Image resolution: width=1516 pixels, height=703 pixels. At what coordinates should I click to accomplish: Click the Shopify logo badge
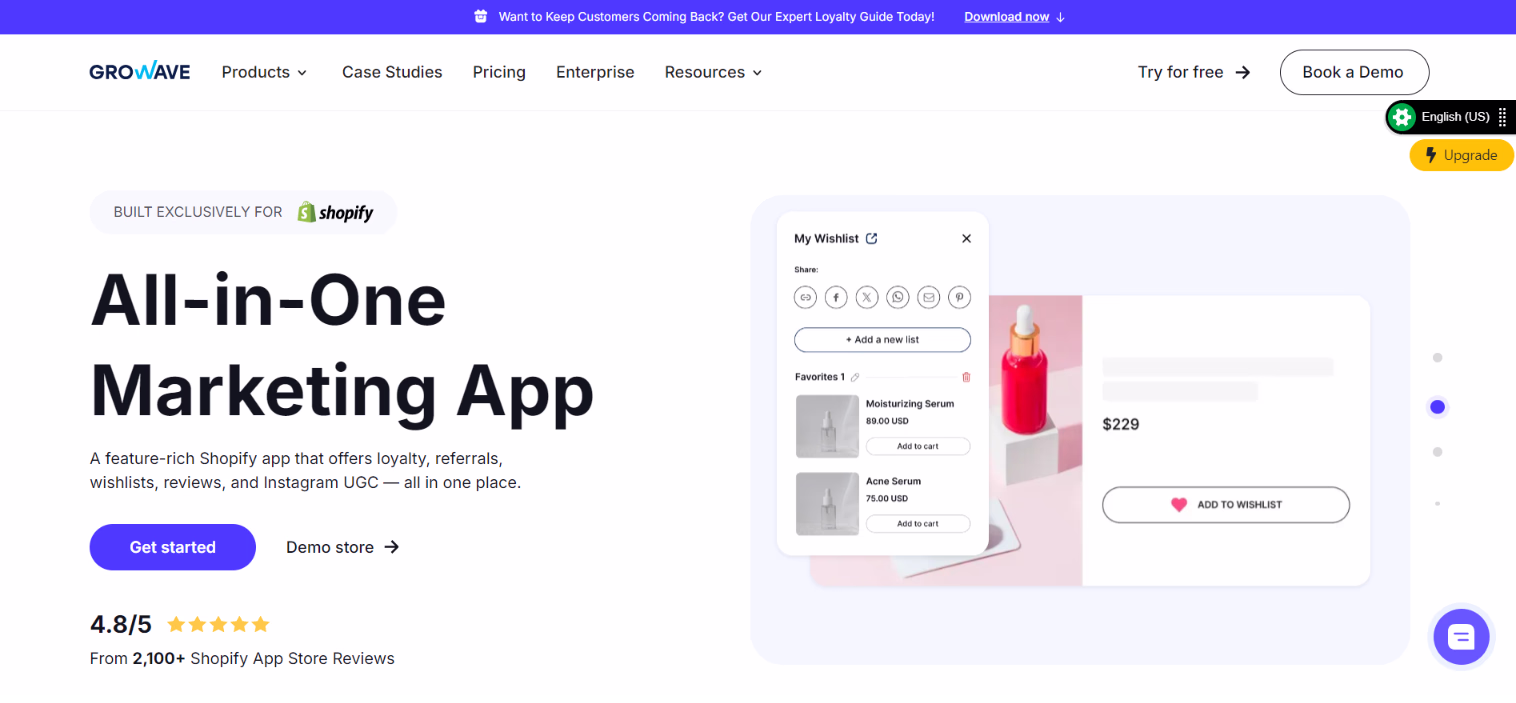click(335, 212)
